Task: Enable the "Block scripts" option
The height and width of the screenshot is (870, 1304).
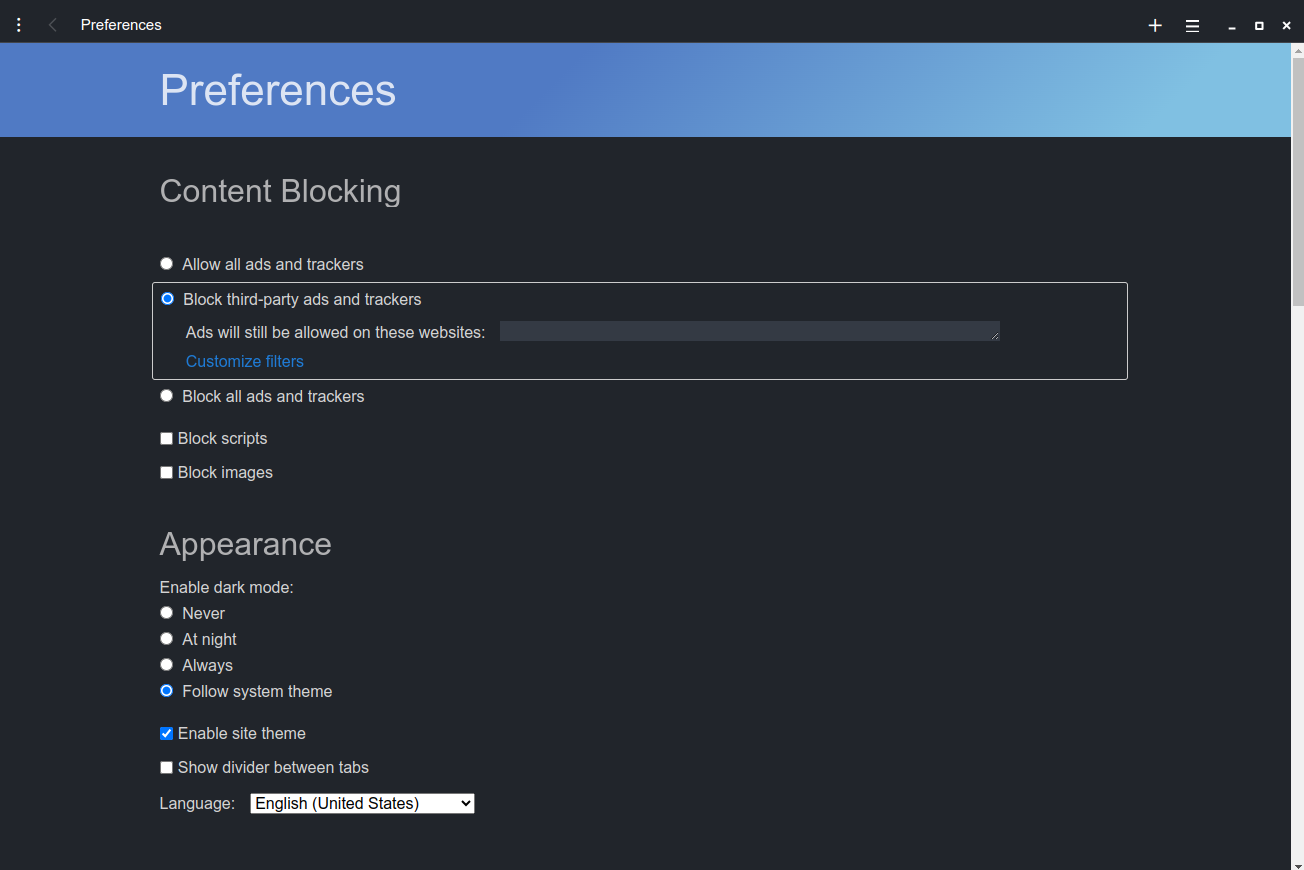Action: click(166, 438)
